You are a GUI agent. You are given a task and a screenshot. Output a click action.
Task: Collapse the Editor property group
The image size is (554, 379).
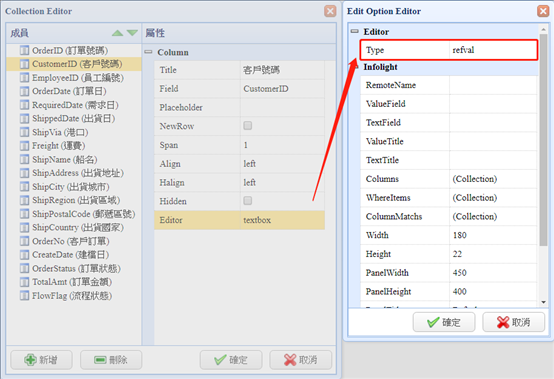[354, 31]
